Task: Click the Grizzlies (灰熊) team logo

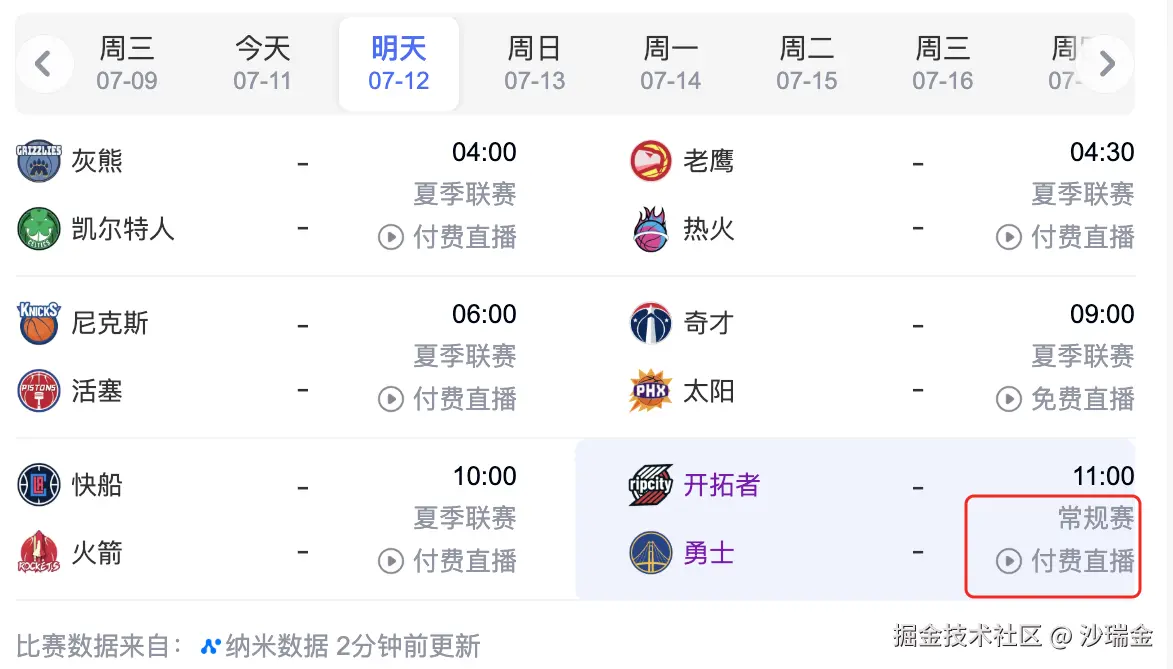Action: [x=39, y=161]
